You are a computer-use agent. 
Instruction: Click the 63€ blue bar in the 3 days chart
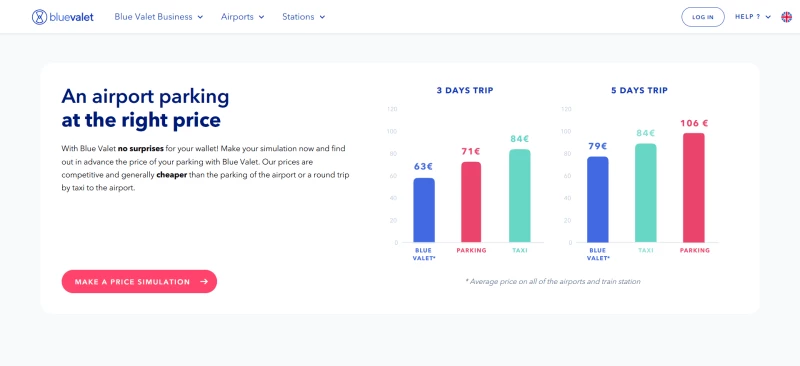click(424, 210)
